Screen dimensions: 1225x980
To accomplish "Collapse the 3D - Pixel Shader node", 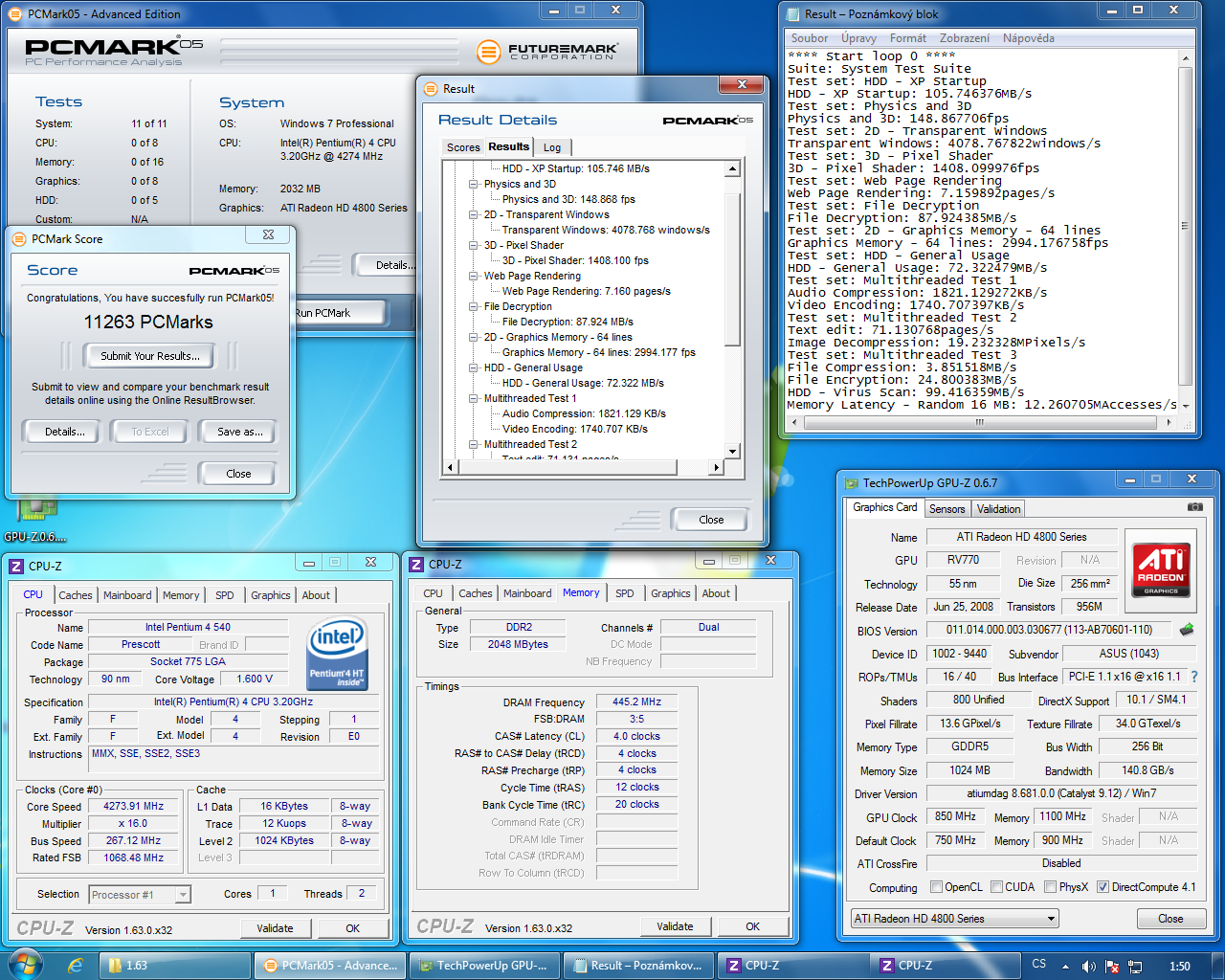I will 474,245.
